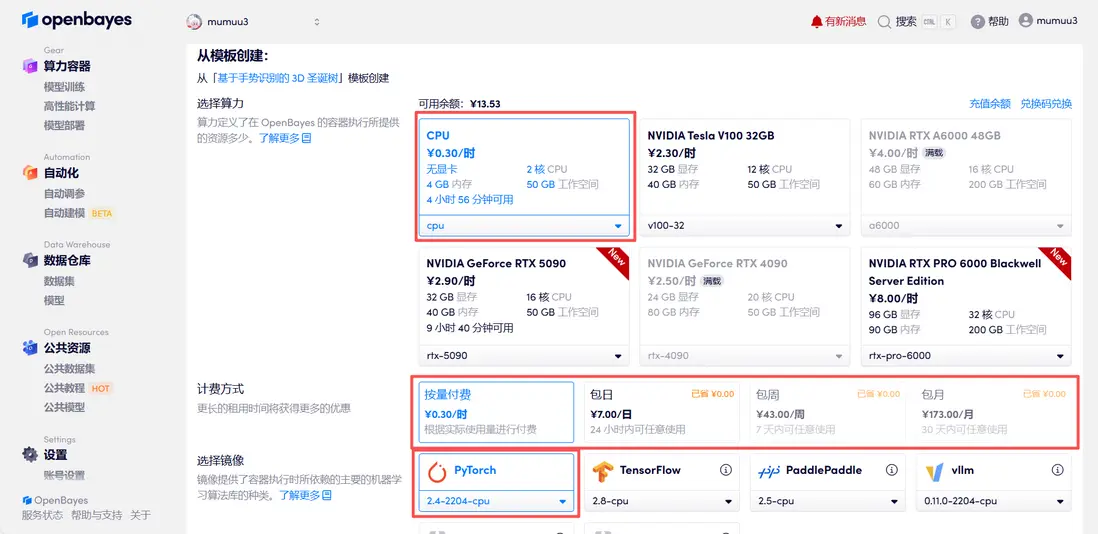Click the 数据仓库 warehouse icon
Screen dimensions: 1098x534
pos(29,260)
